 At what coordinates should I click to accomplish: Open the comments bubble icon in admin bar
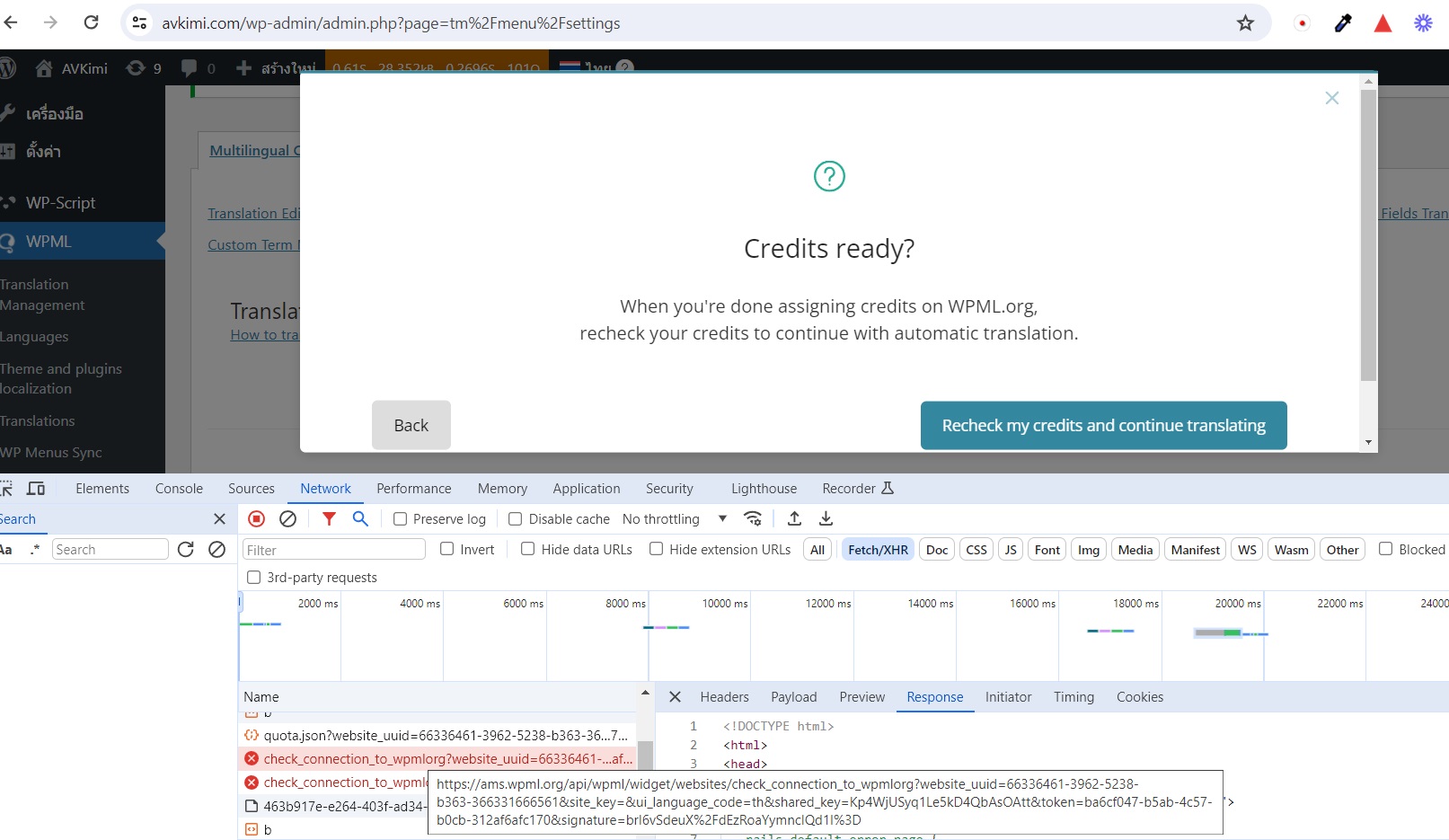(x=189, y=68)
